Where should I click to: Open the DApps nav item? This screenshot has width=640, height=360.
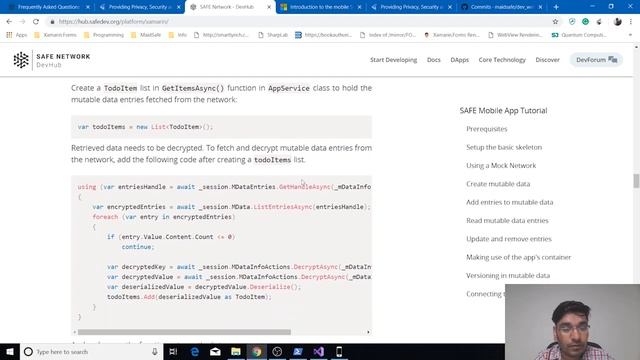pyautogui.click(x=460, y=60)
